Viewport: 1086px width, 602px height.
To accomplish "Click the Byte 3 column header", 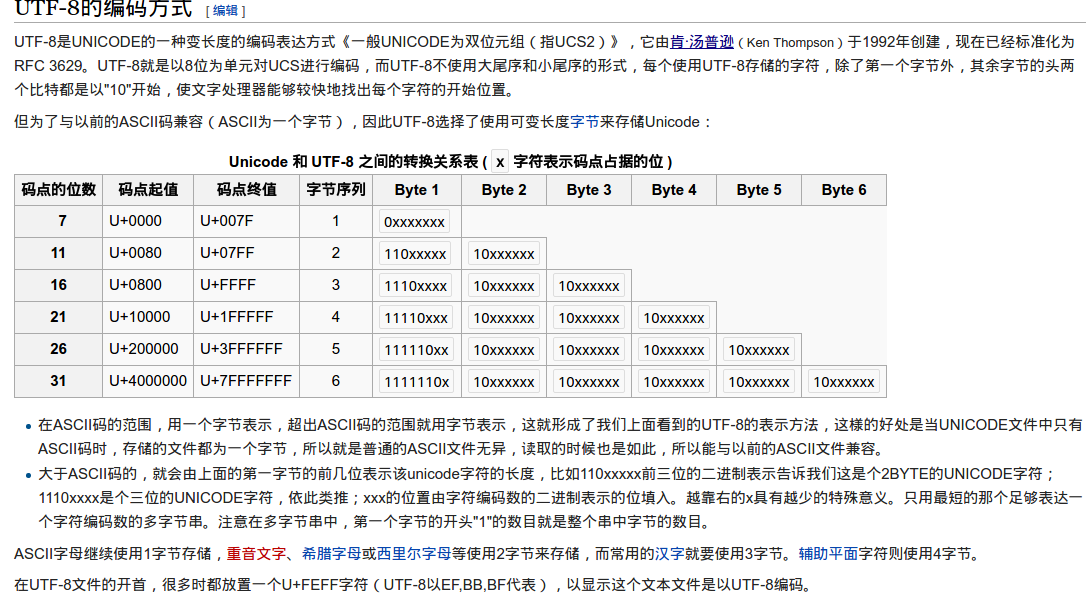I will point(589,190).
